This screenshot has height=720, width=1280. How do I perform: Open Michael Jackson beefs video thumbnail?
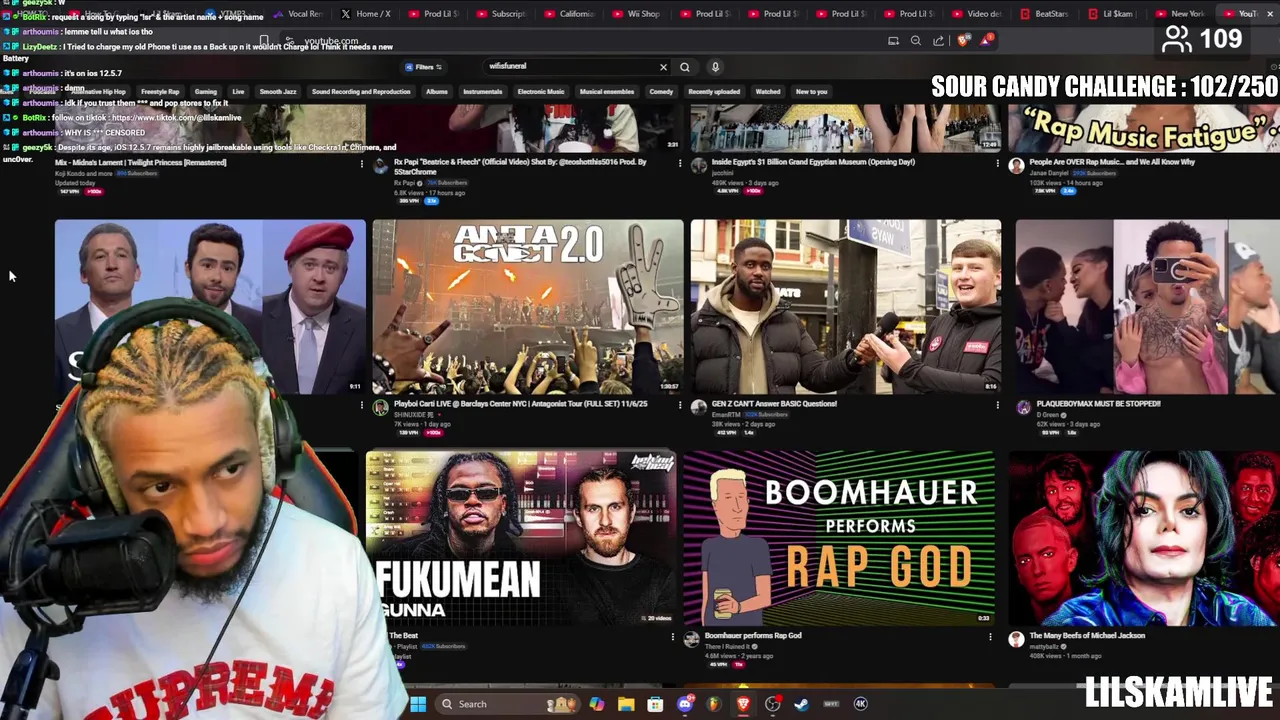click(1144, 538)
